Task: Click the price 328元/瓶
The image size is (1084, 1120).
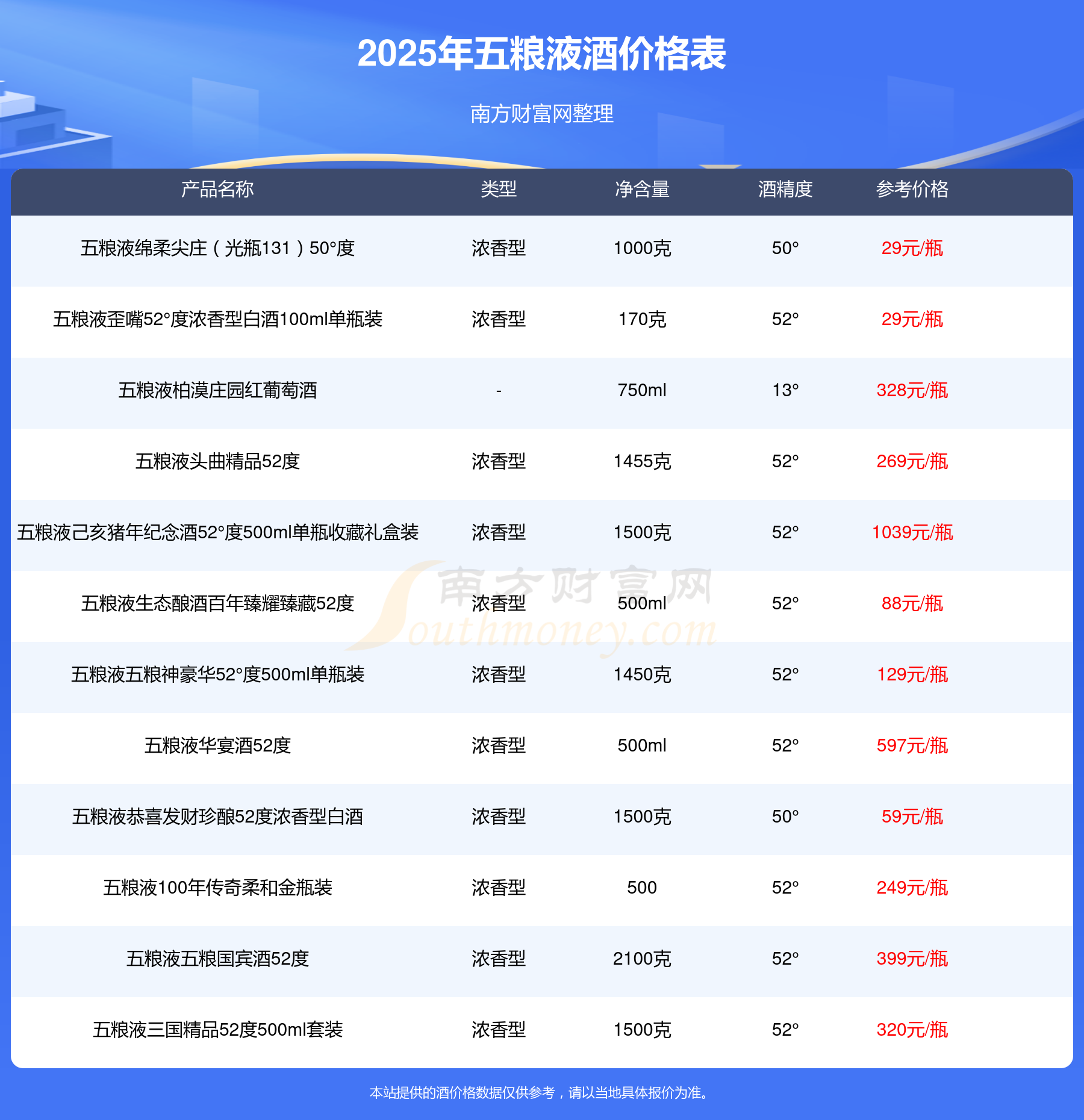Action: 912,390
